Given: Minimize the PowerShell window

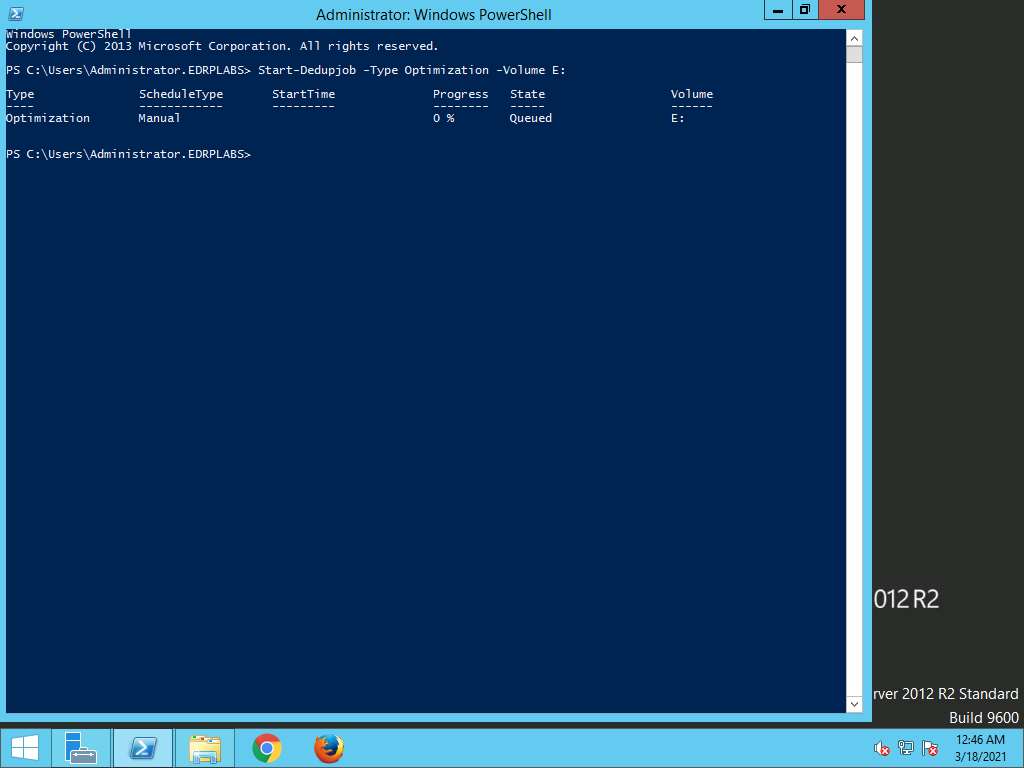Looking at the screenshot, I should pos(778,10).
